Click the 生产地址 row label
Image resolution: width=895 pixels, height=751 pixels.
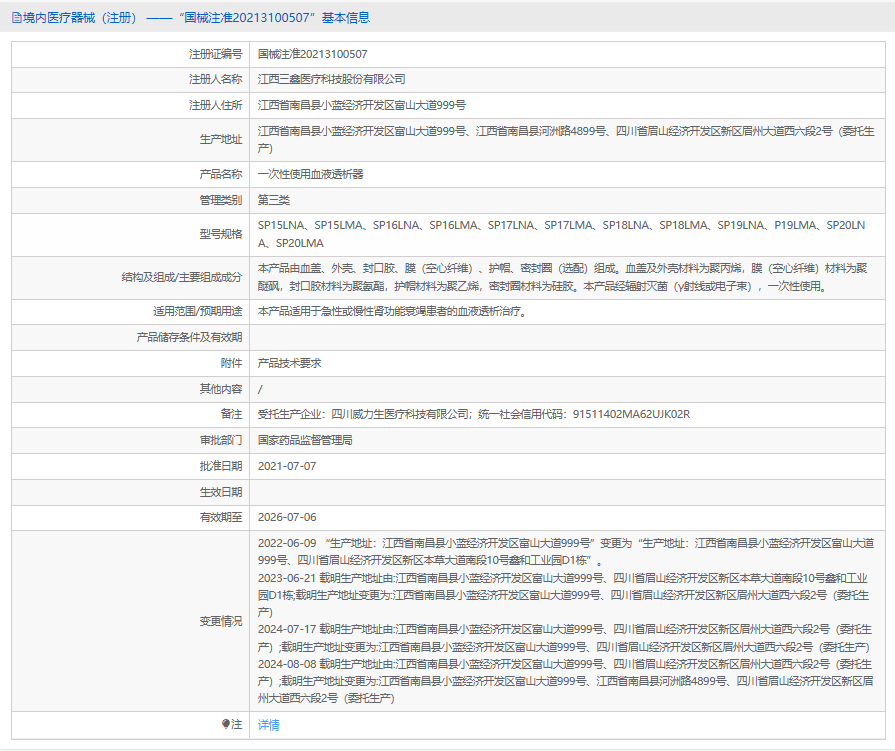click(x=220, y=139)
